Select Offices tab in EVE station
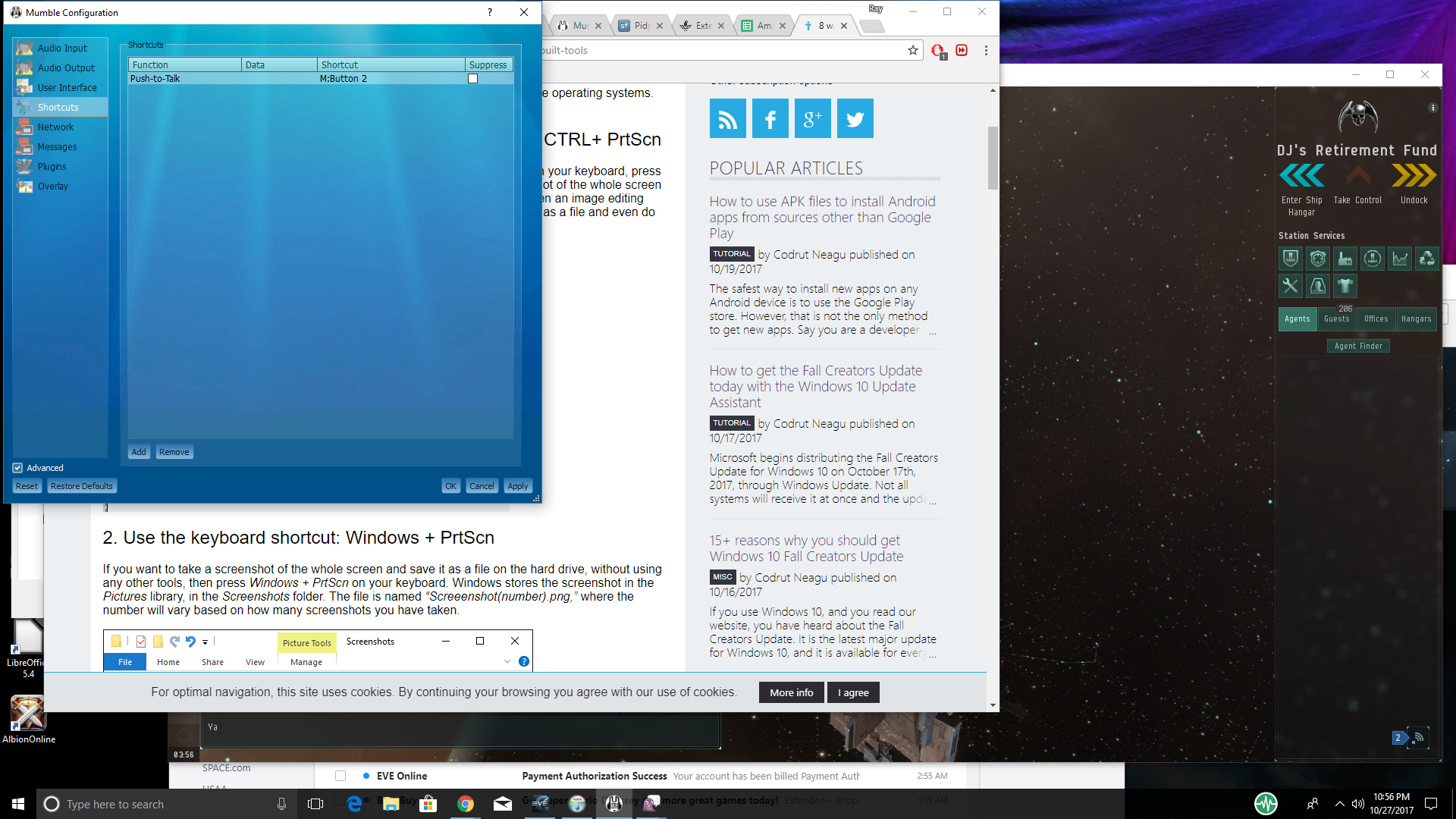The image size is (1456, 819). [x=1376, y=318]
